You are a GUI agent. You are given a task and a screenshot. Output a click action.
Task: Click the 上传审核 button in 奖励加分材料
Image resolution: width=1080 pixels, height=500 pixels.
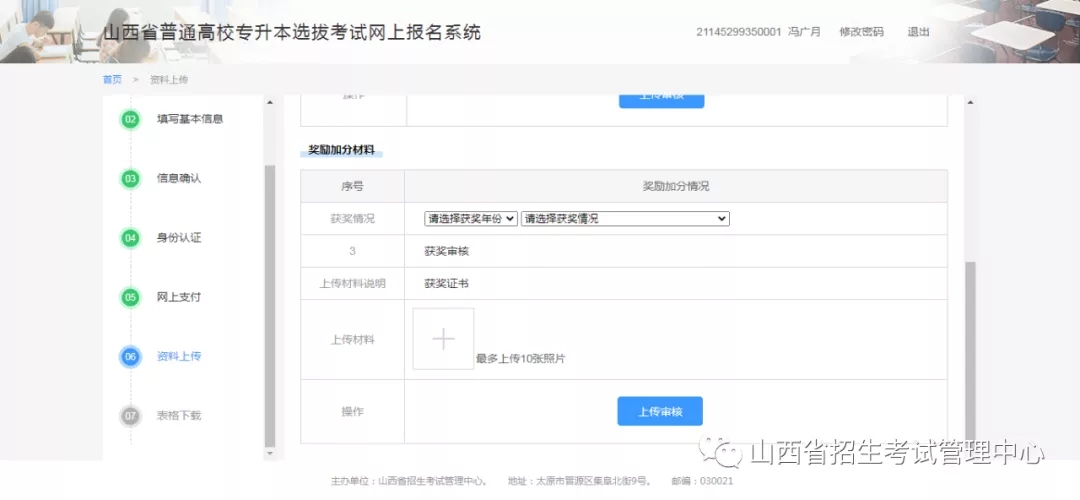click(660, 411)
